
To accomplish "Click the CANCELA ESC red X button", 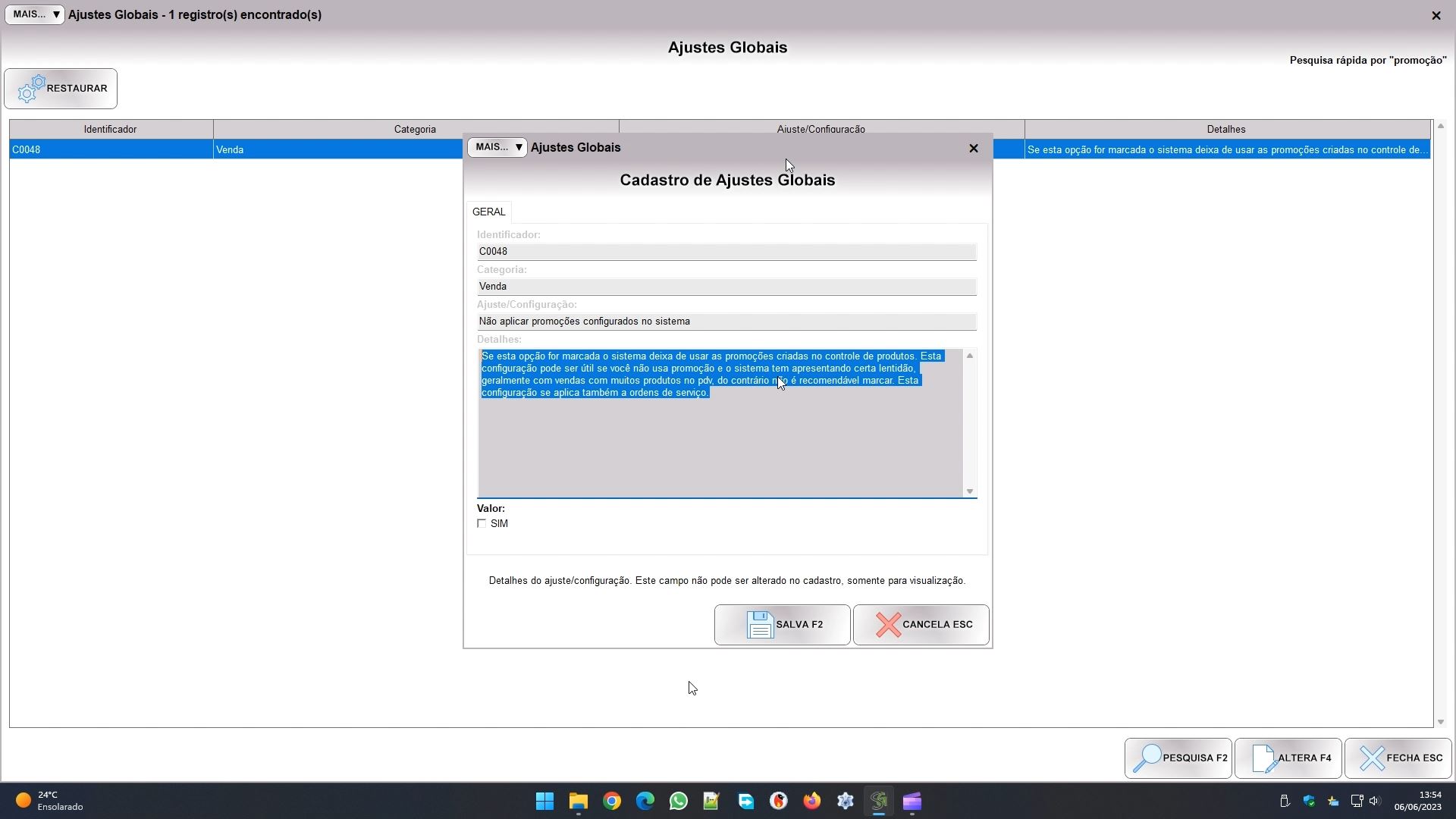I will [921, 625].
